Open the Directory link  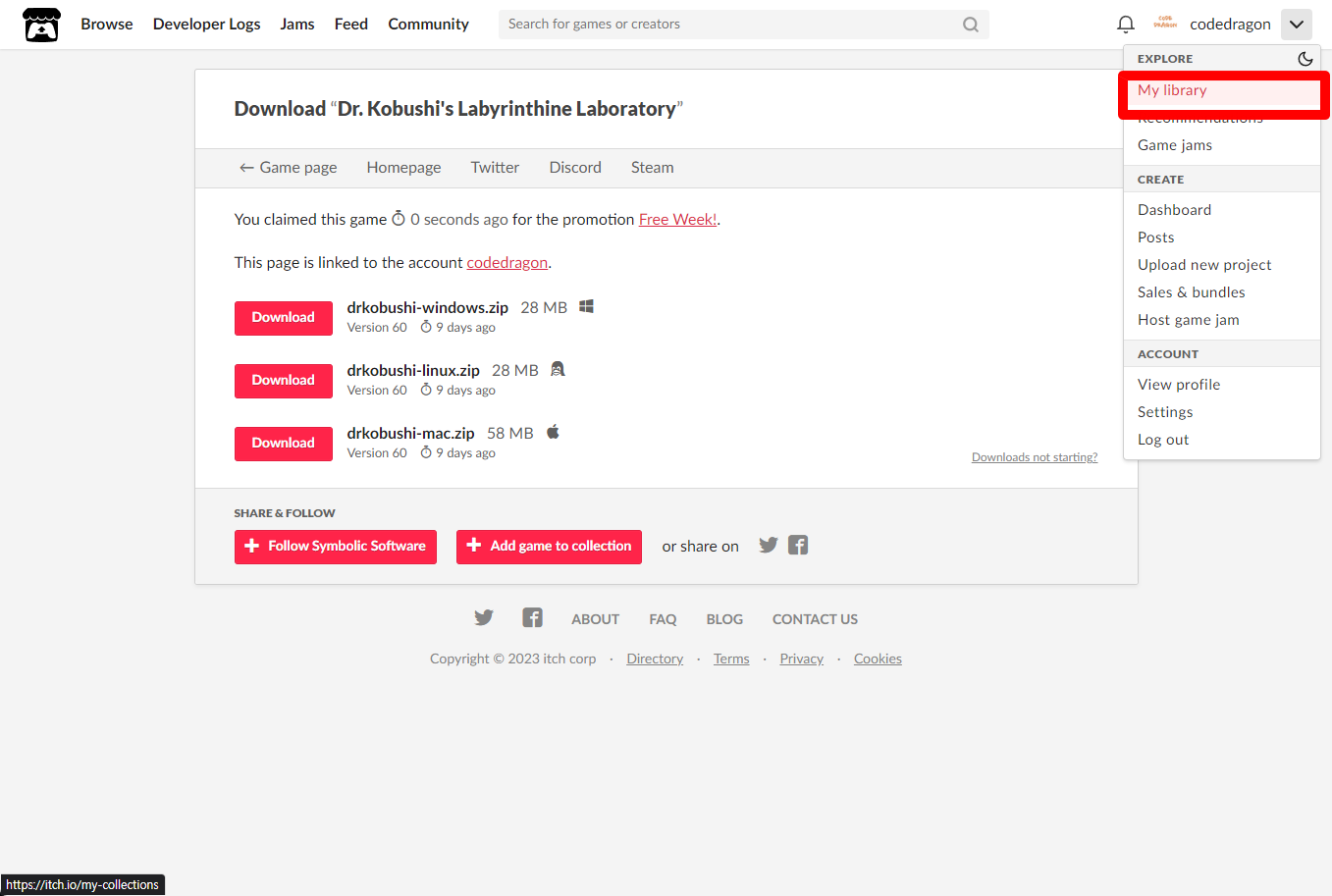click(x=655, y=659)
